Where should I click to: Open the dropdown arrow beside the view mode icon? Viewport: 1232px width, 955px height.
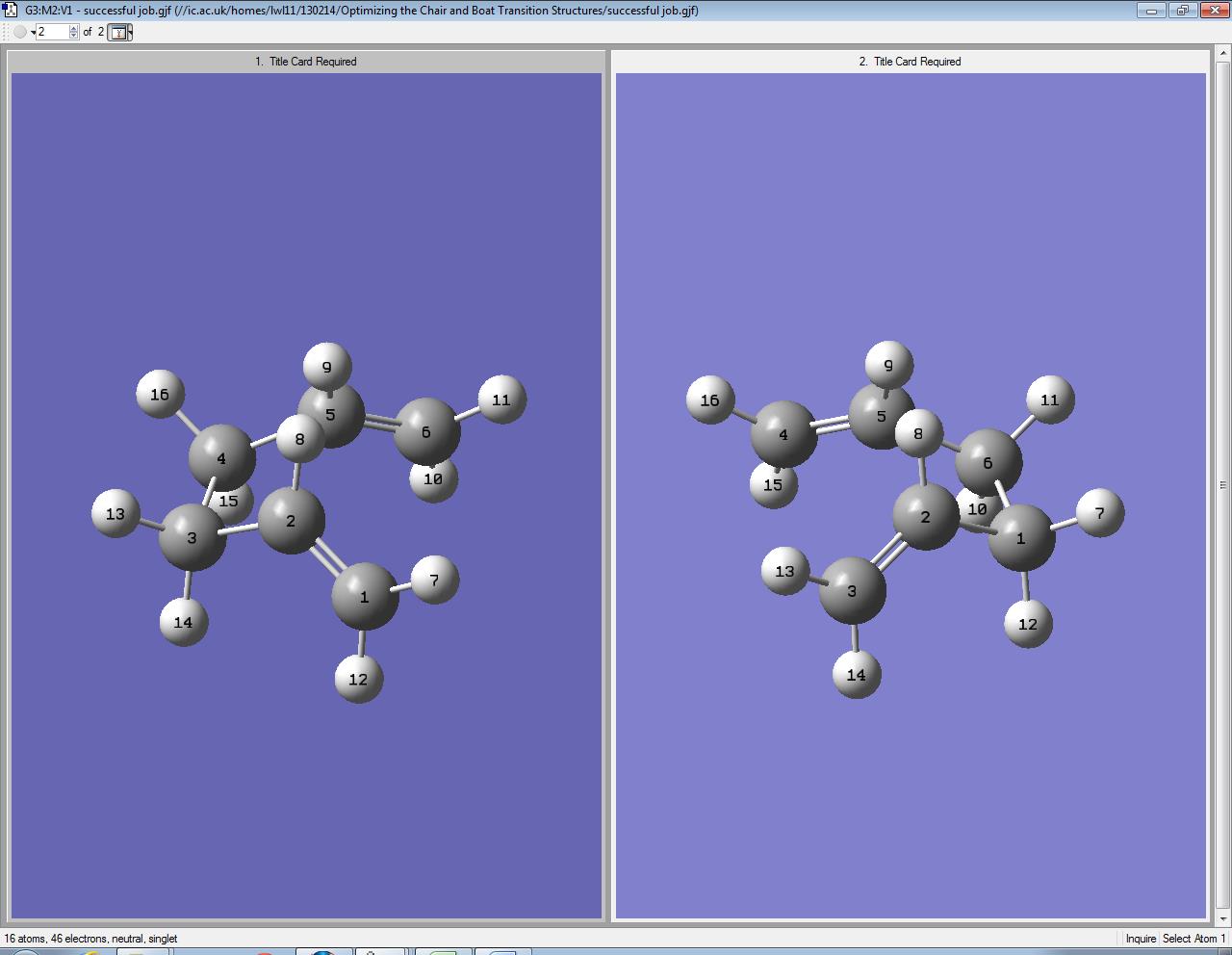(x=130, y=32)
